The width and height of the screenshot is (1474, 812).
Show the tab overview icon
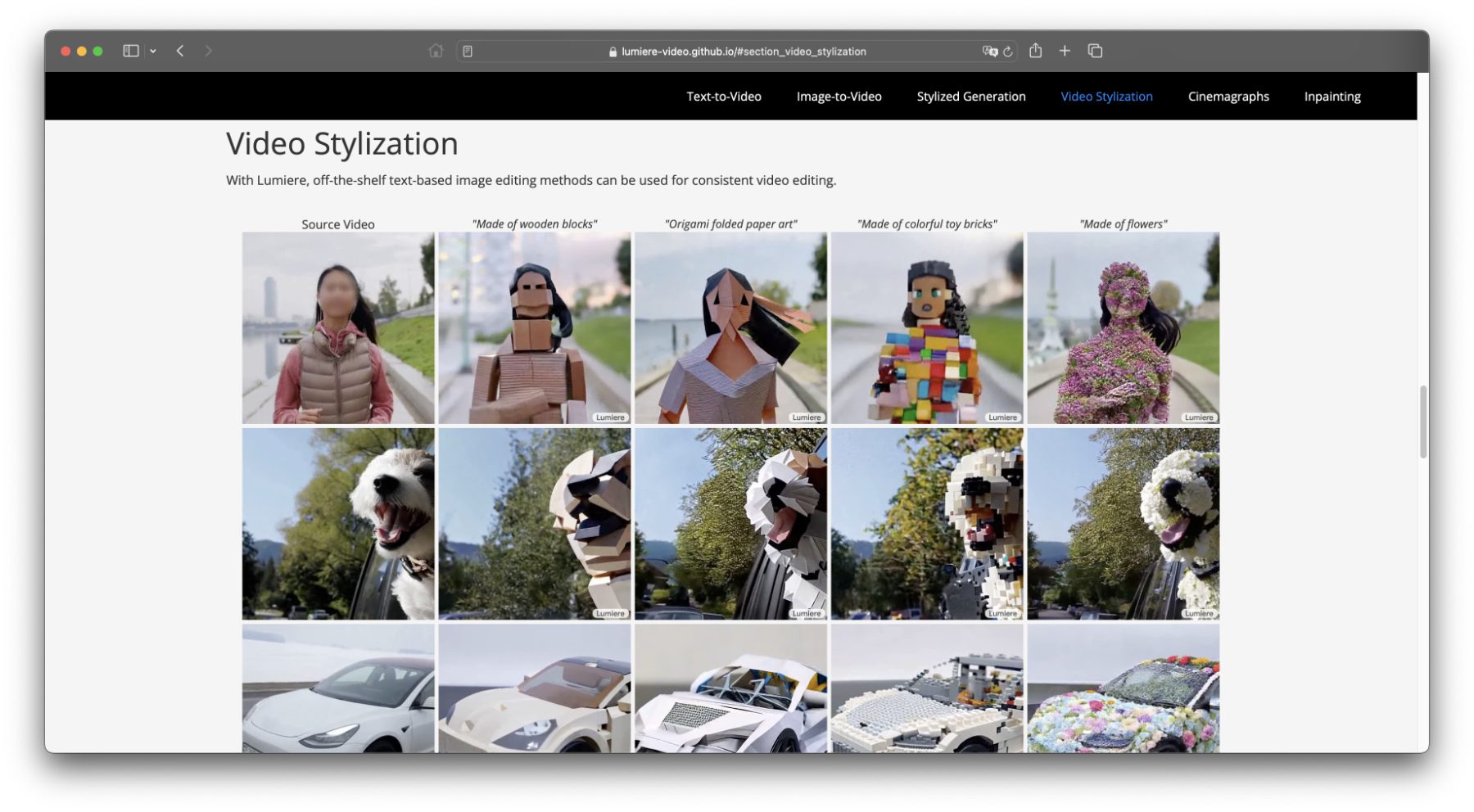tap(1095, 51)
